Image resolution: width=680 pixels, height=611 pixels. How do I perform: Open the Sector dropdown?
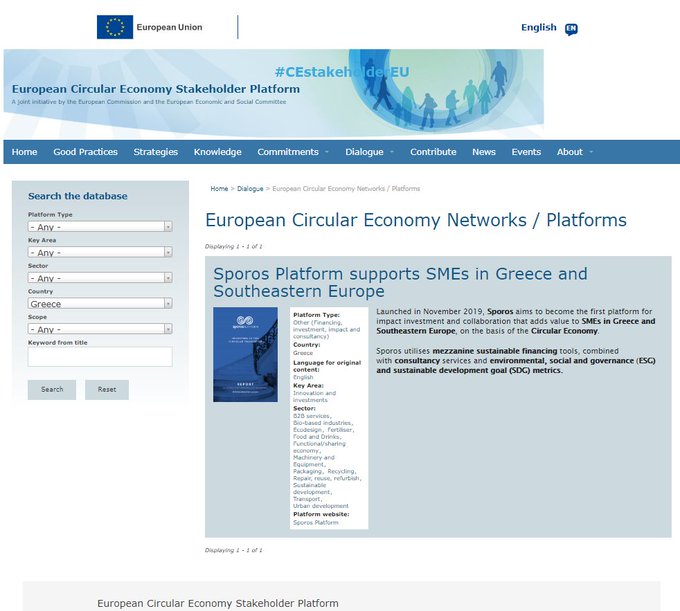pyautogui.click(x=100, y=278)
